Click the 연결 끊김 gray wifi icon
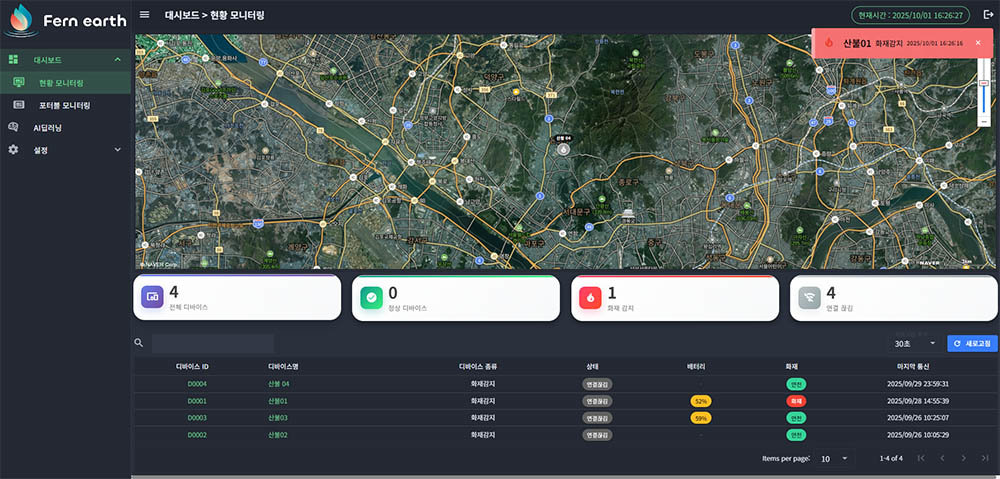This screenshot has width=1000, height=479. (809, 297)
